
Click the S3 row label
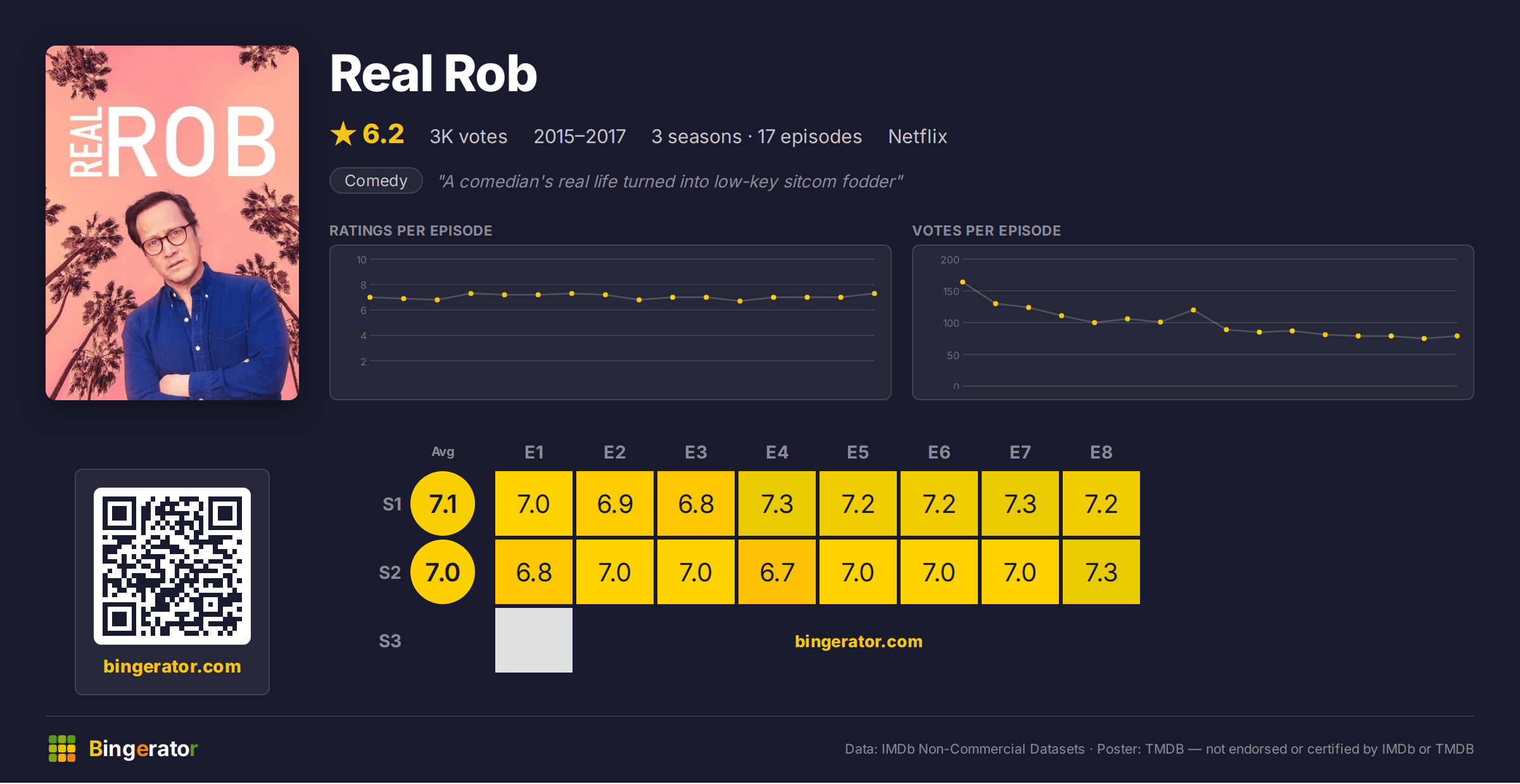click(x=390, y=641)
